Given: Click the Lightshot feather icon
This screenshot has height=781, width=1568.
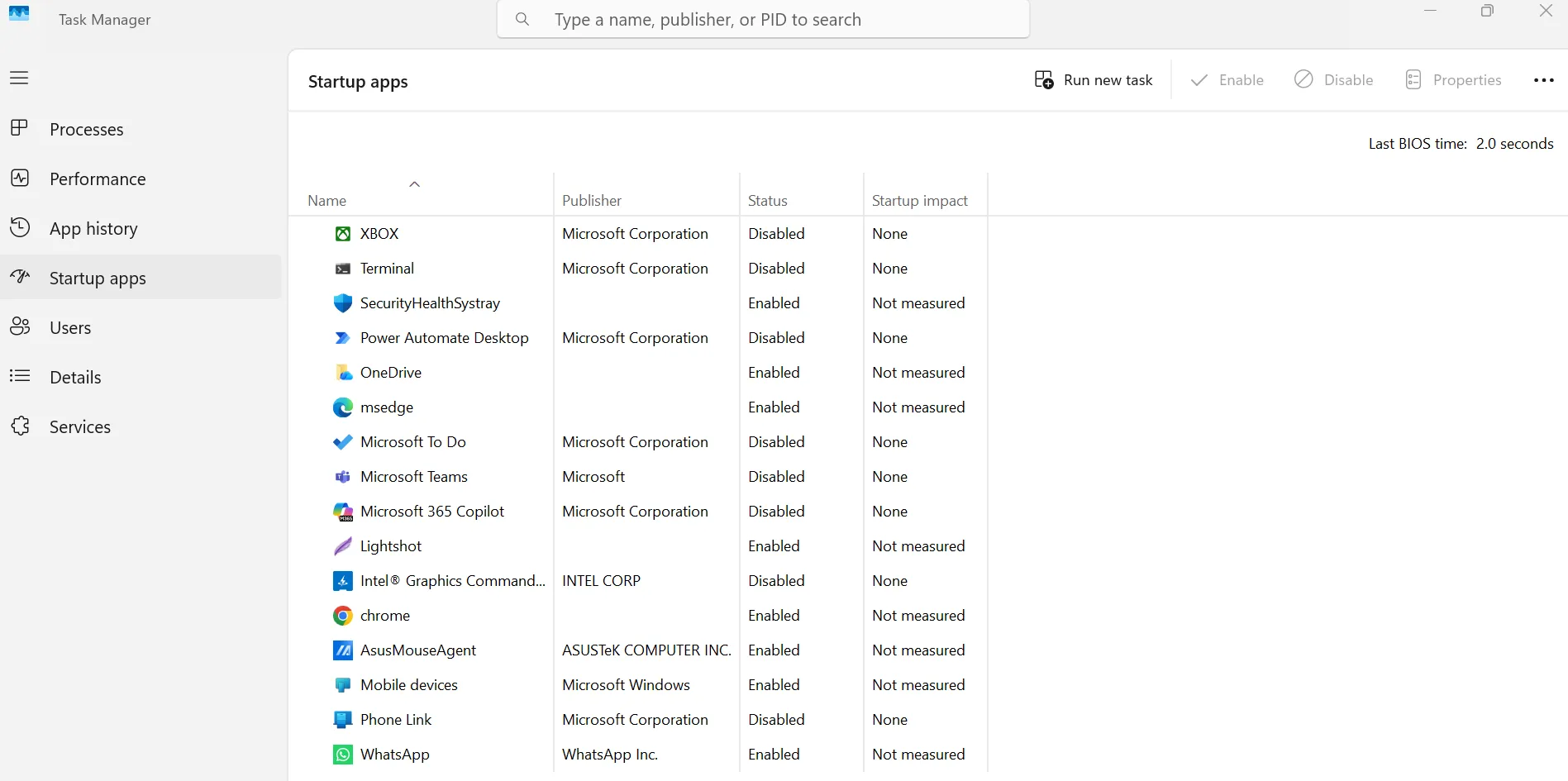Looking at the screenshot, I should pos(343,546).
